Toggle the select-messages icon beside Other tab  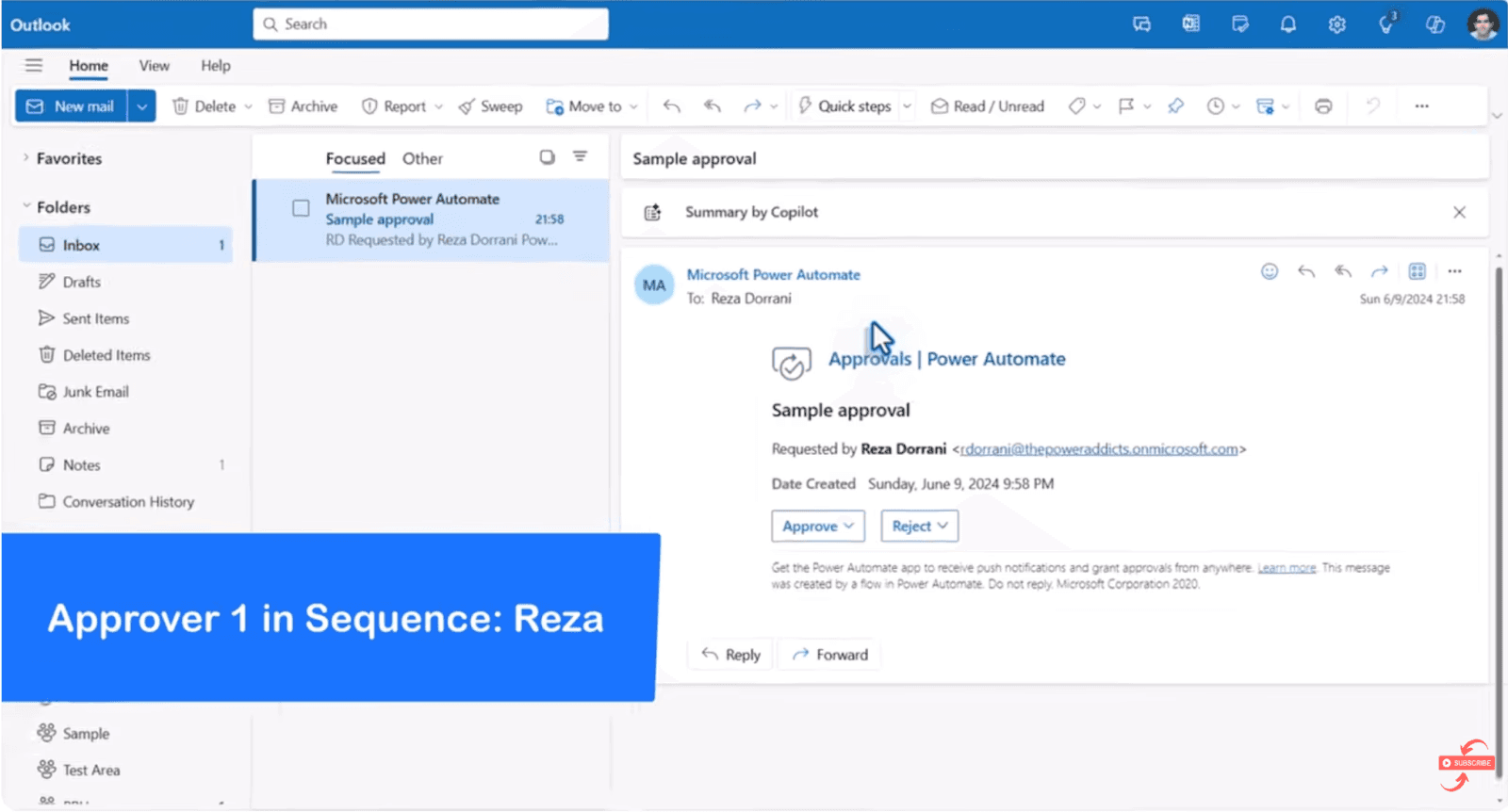click(548, 157)
